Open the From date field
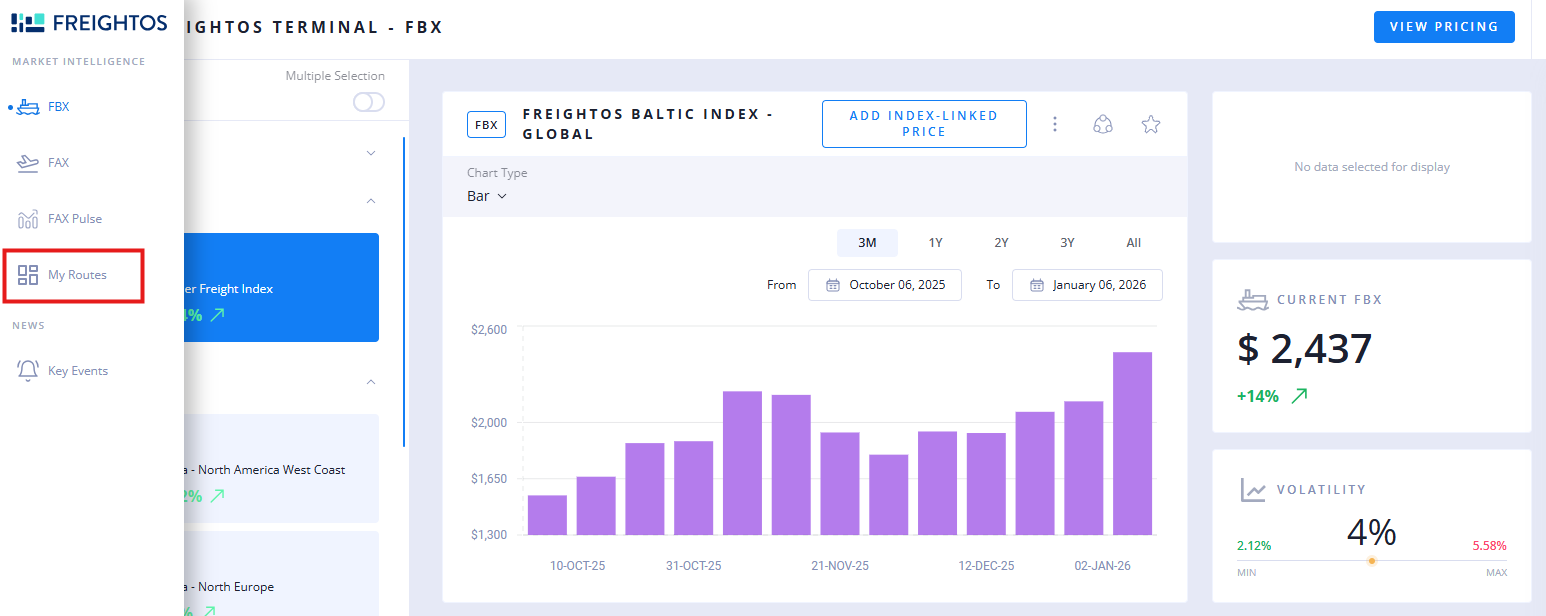The image size is (1546, 616). tap(884, 285)
